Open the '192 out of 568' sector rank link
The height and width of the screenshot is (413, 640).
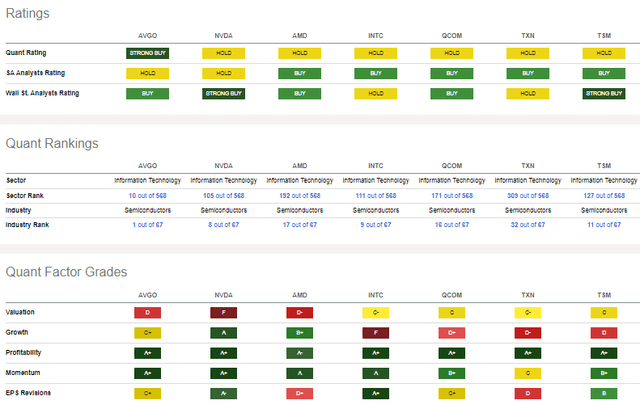pyautogui.click(x=300, y=195)
